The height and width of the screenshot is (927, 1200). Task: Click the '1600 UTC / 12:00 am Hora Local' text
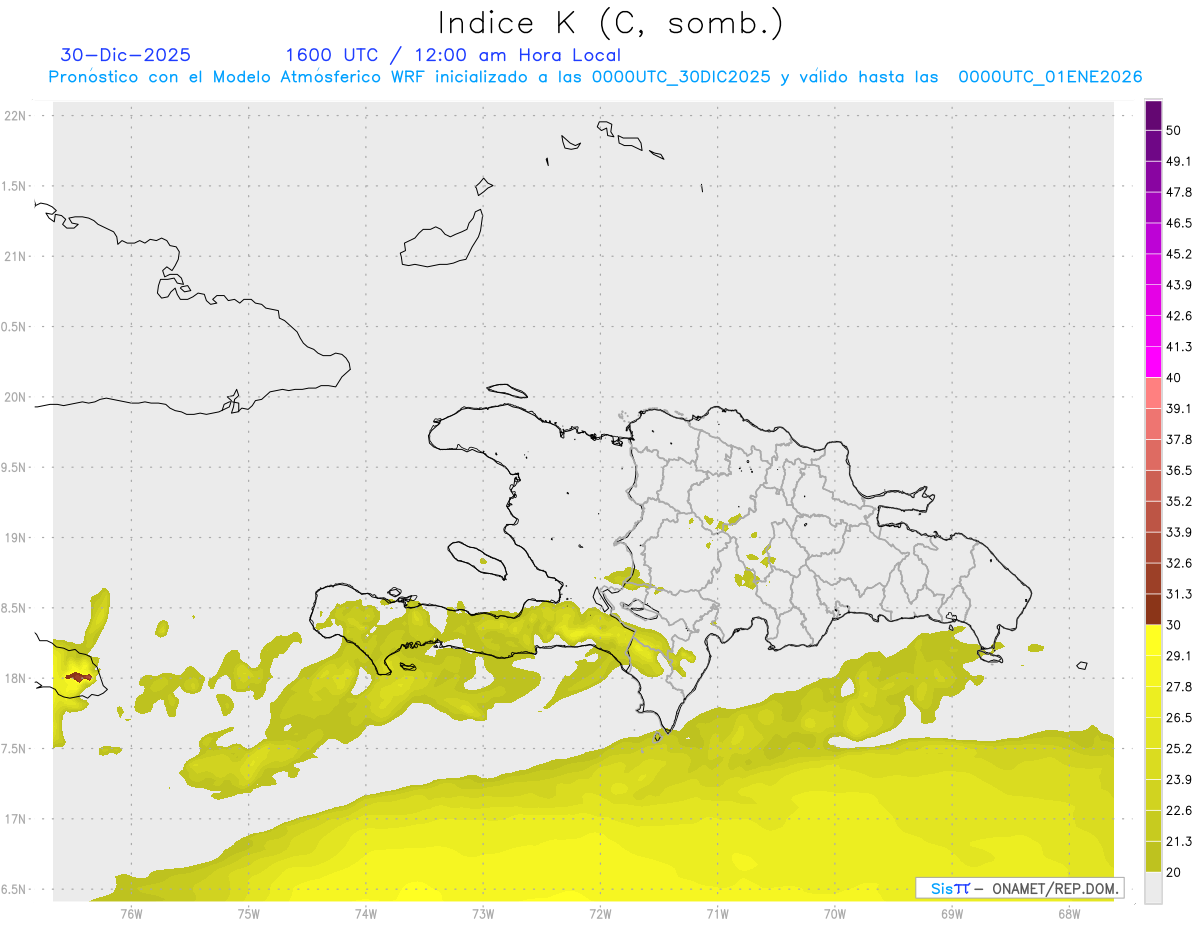click(x=453, y=55)
